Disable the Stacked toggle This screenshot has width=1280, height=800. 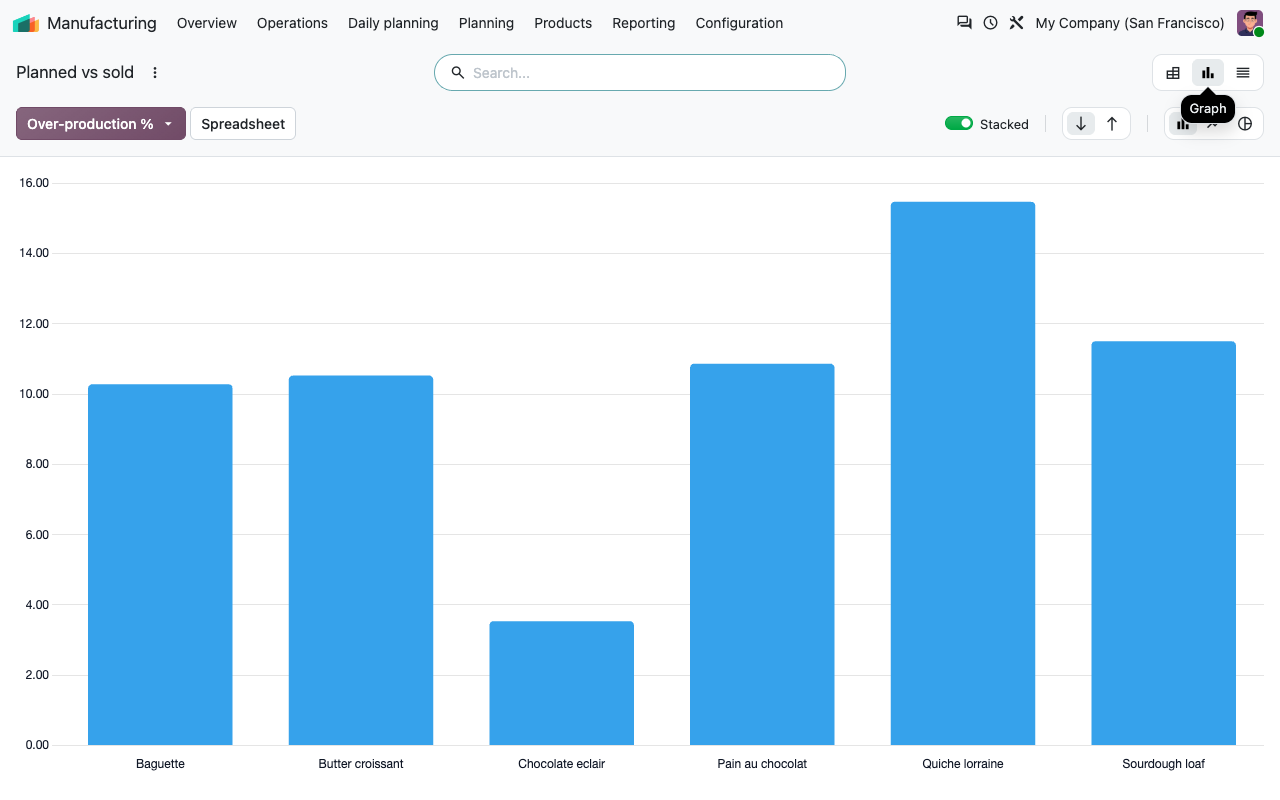point(959,123)
